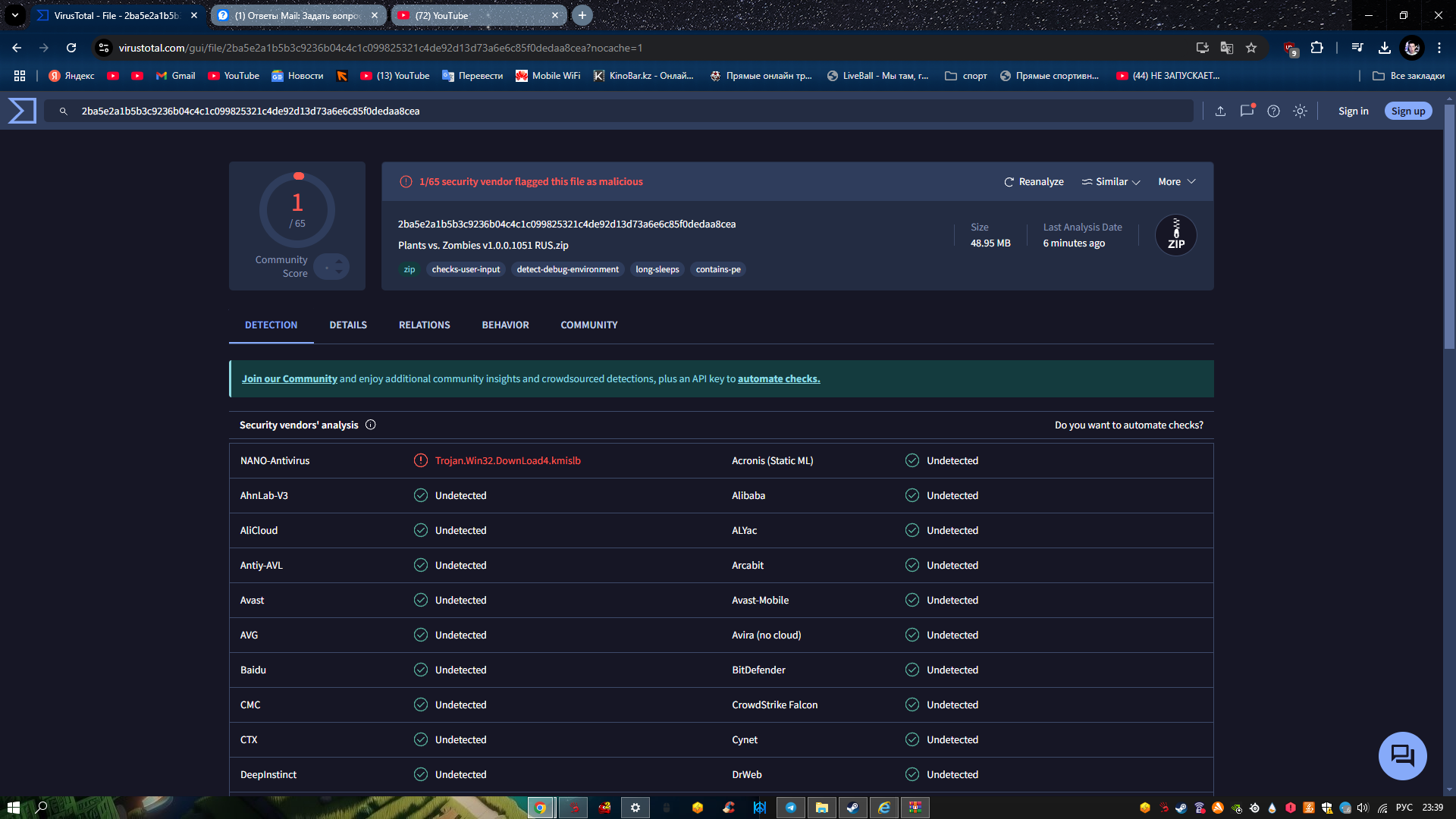This screenshot has width=1456, height=819.
Task: Switch to the COMMUNITY tab
Action: point(589,325)
